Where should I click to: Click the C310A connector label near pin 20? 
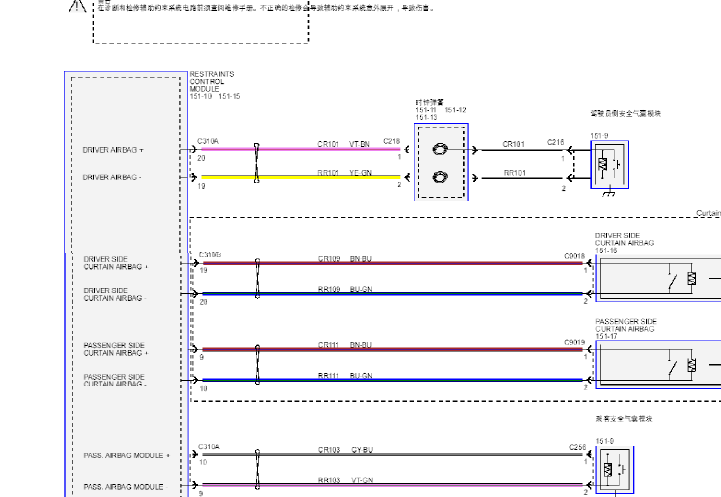pyautogui.click(x=208, y=141)
